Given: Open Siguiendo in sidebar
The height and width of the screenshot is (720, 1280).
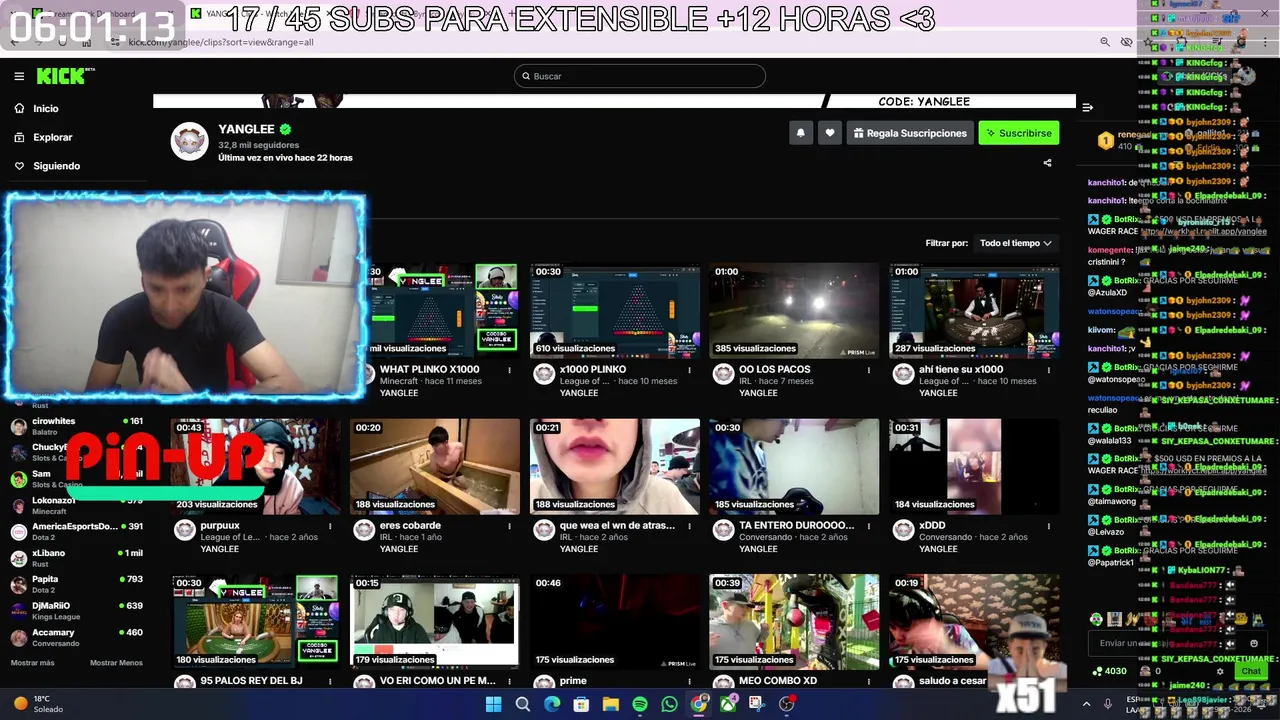Looking at the screenshot, I should pyautogui.click(x=56, y=166).
